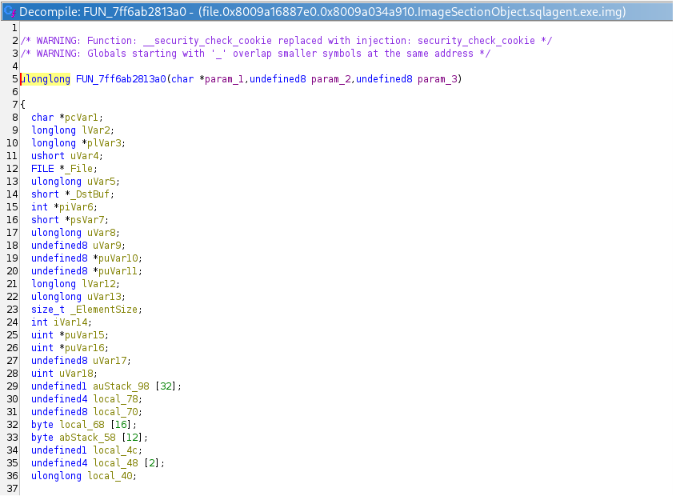The height and width of the screenshot is (496, 673).
Task: Click line number 1 in the gutter
Action: (x=15, y=28)
